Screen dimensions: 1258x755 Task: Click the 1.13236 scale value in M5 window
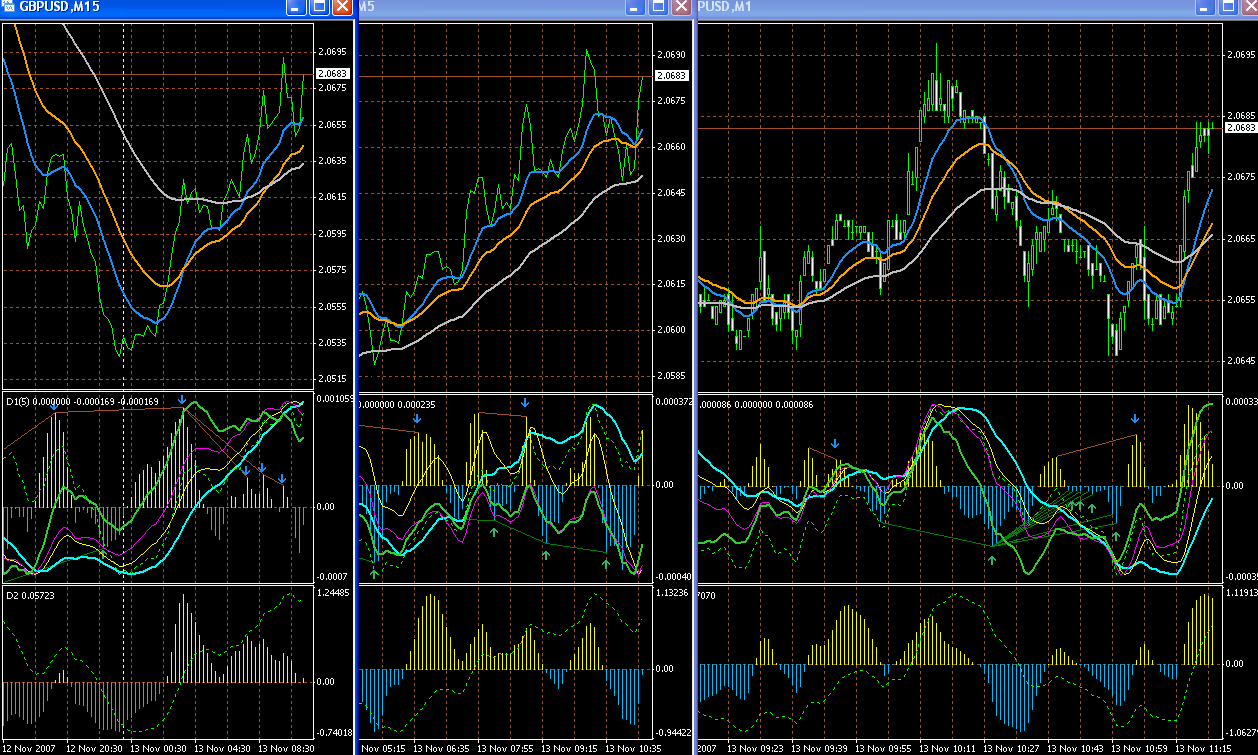coord(673,592)
